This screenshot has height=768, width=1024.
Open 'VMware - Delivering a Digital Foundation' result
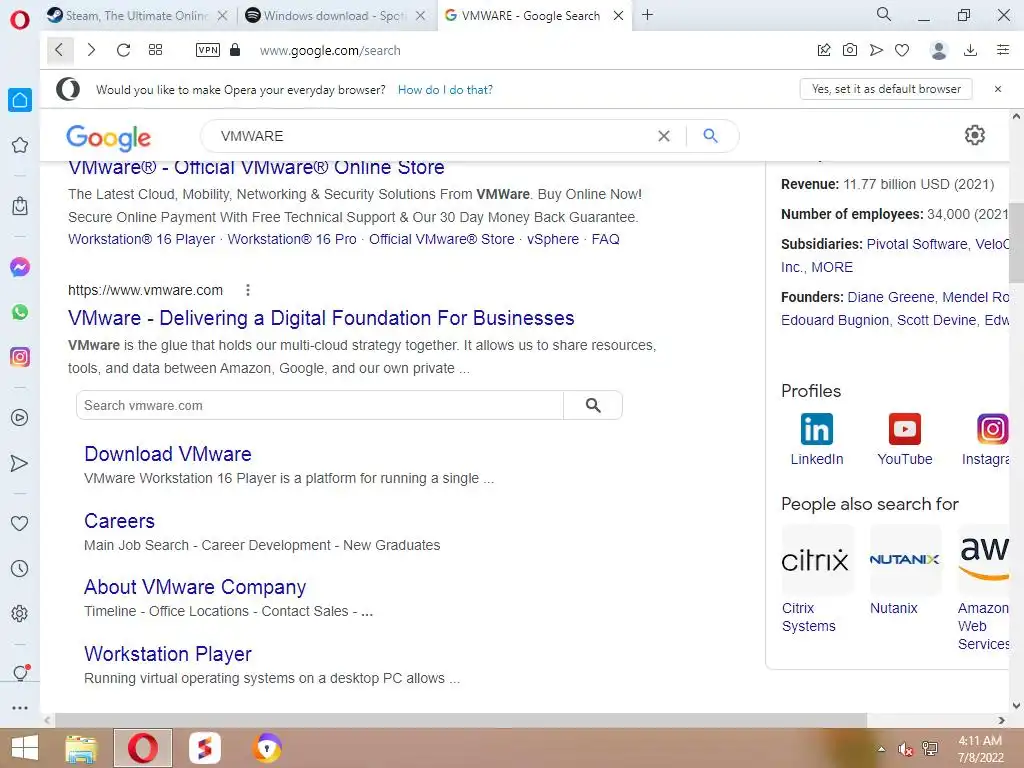click(x=321, y=318)
